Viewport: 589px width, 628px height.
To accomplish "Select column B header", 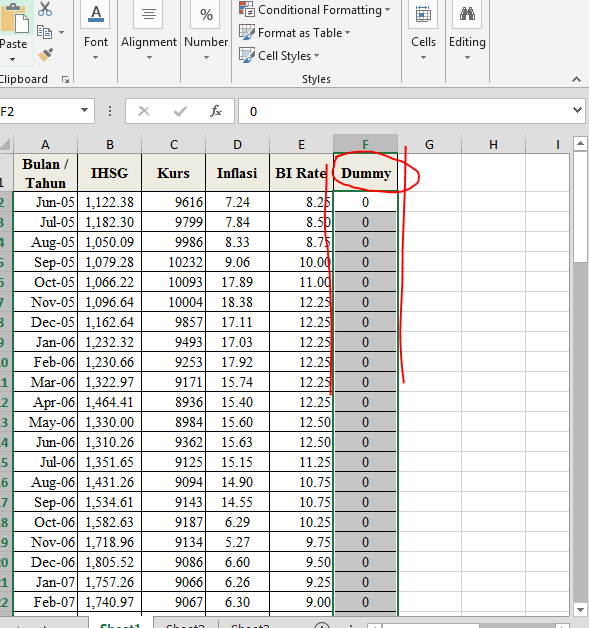I will coord(109,145).
